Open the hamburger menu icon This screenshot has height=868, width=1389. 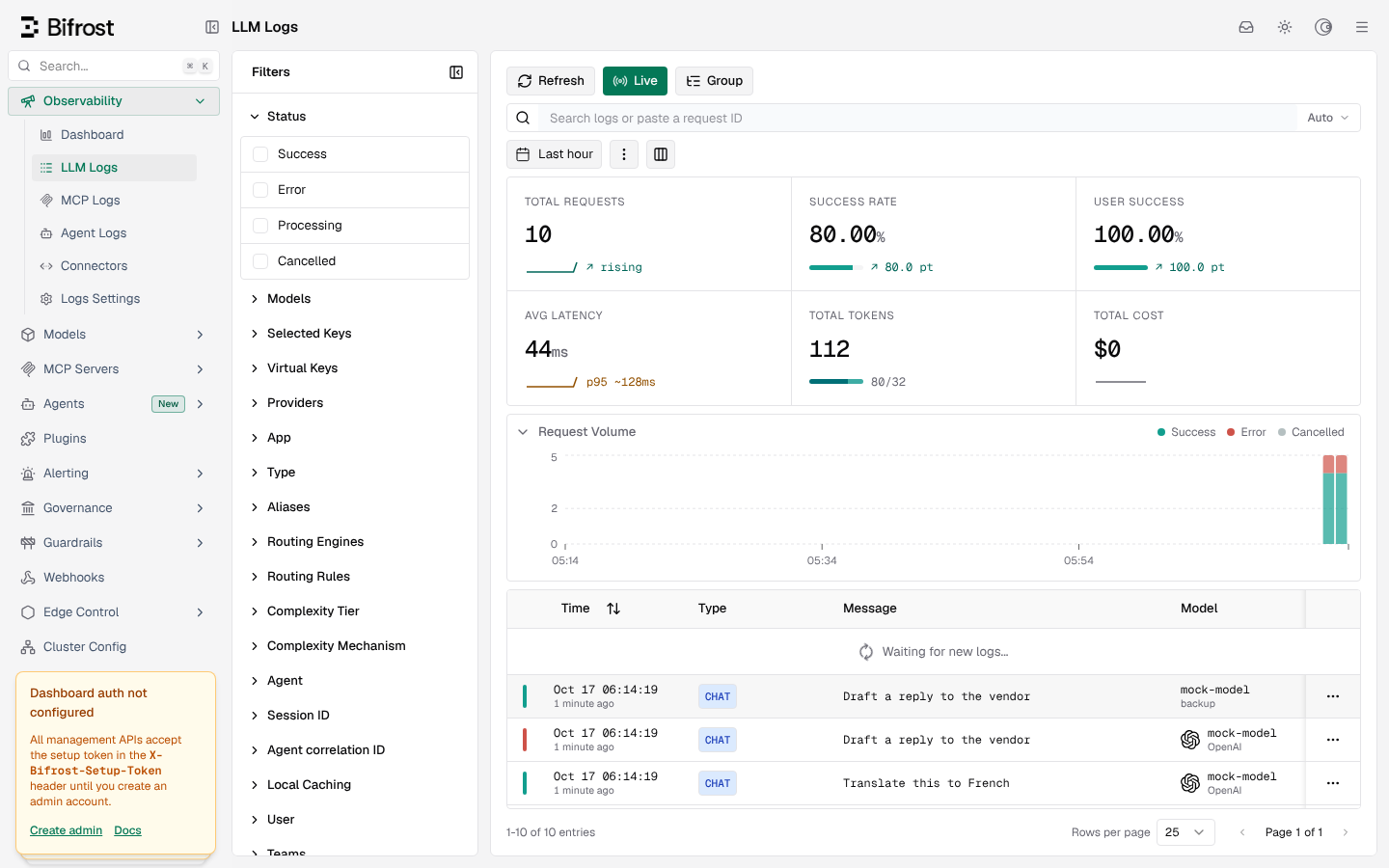[x=1362, y=27]
